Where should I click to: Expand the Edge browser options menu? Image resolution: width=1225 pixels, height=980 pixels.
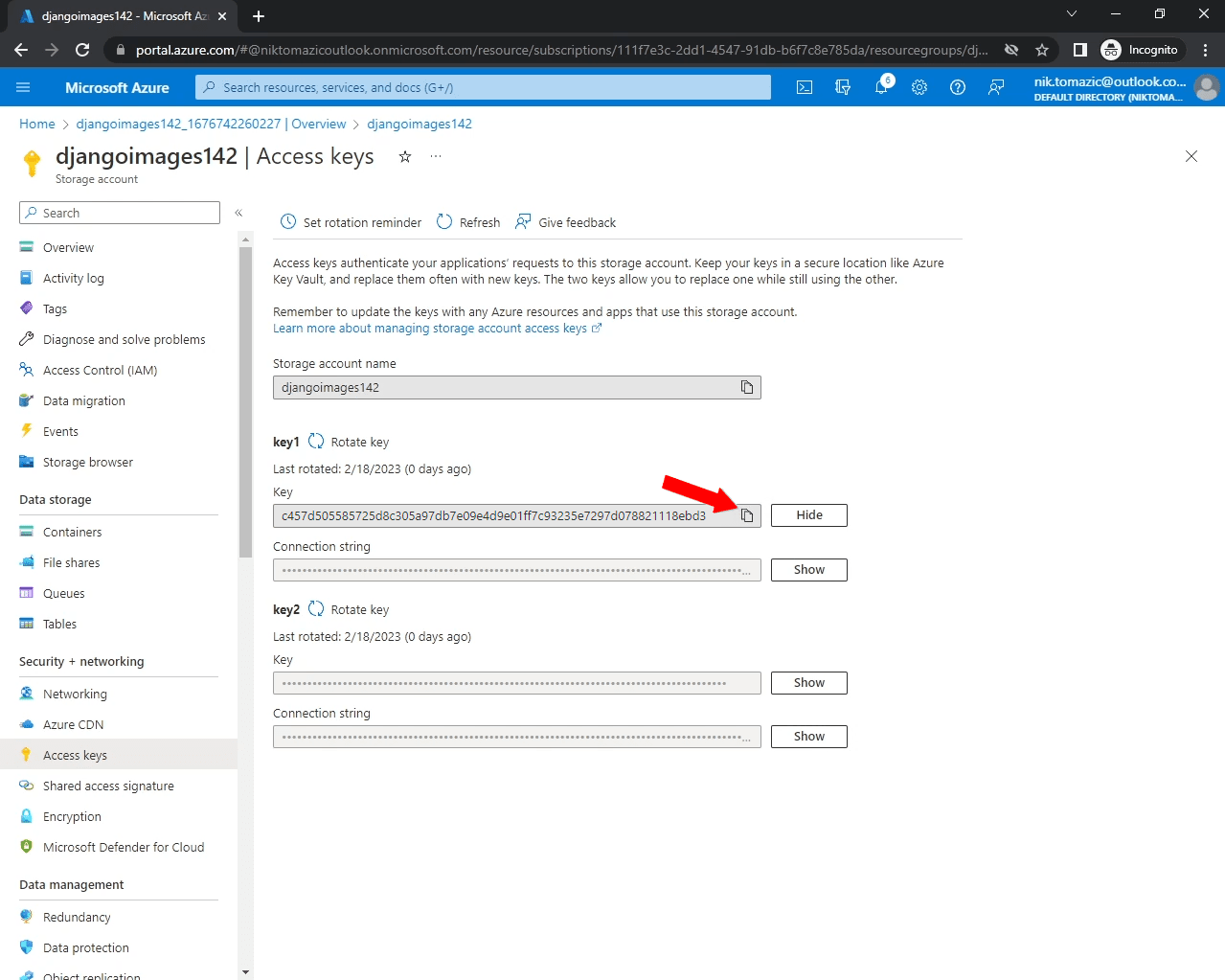[x=1205, y=49]
